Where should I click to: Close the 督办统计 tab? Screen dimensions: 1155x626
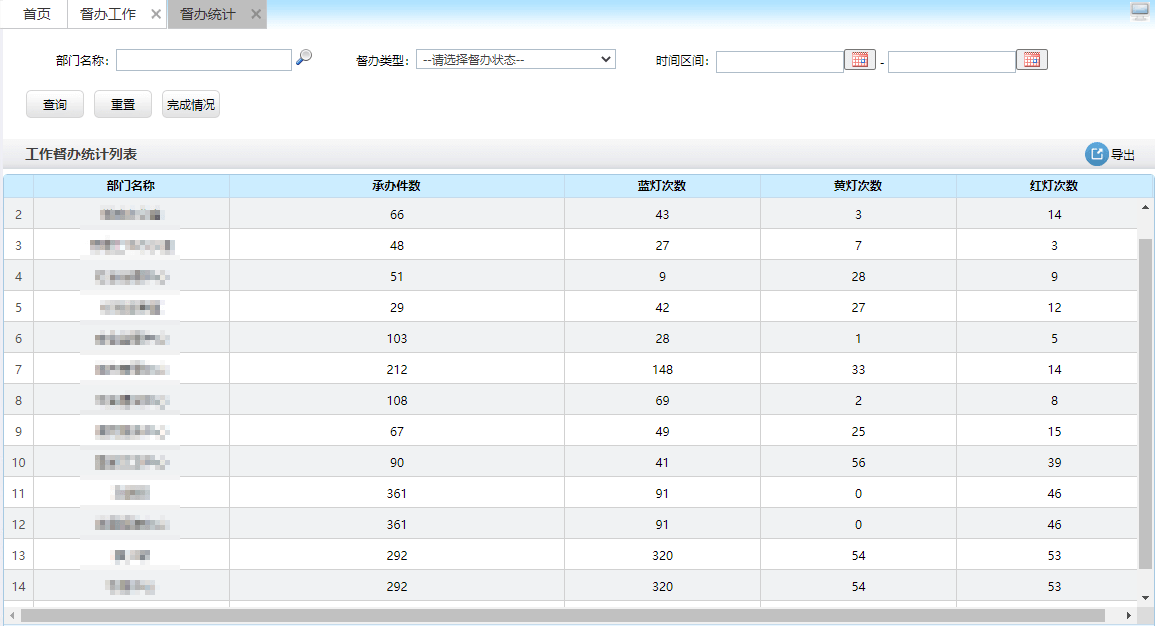(x=256, y=14)
